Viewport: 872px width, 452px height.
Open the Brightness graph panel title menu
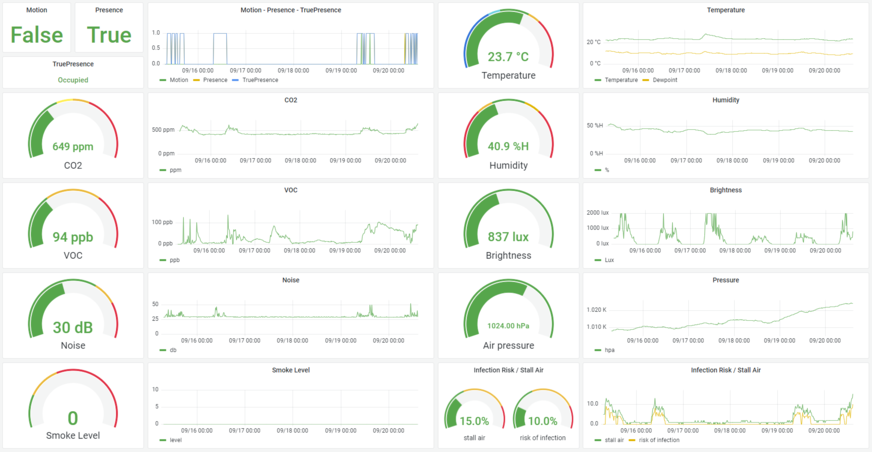pos(725,190)
